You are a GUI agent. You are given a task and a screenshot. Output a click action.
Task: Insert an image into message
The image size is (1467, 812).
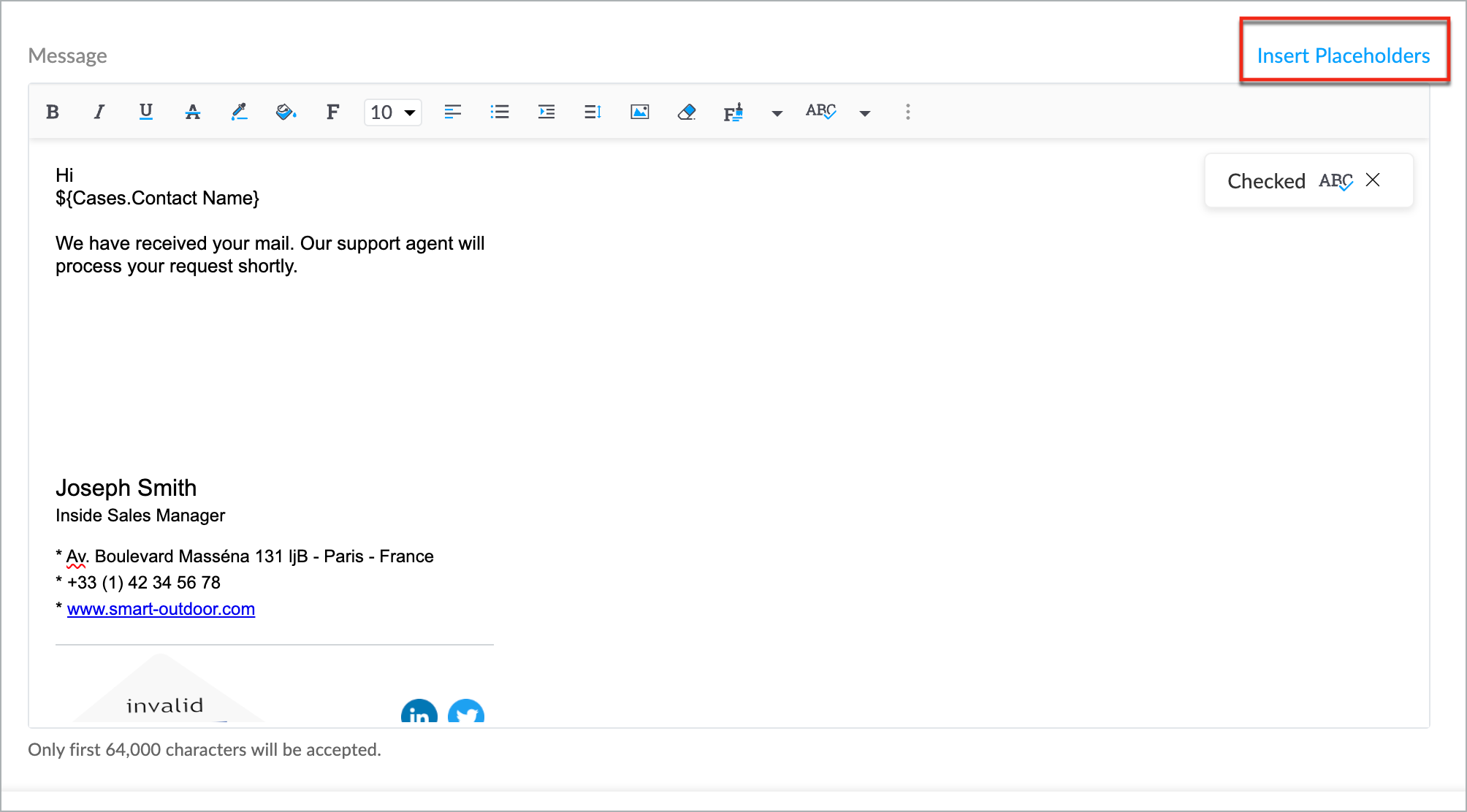pos(639,112)
